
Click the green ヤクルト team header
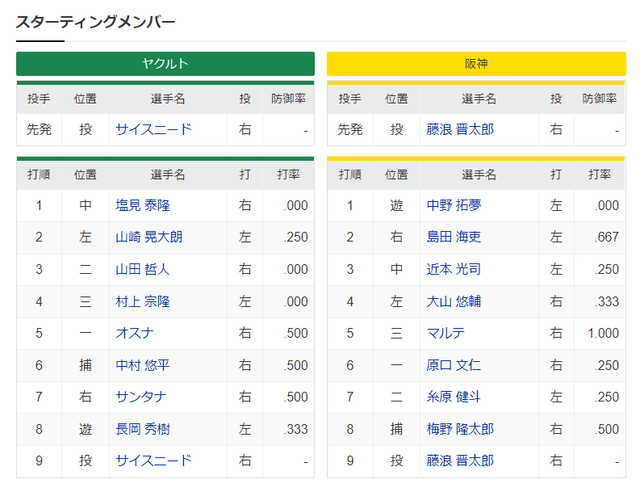coord(165,64)
